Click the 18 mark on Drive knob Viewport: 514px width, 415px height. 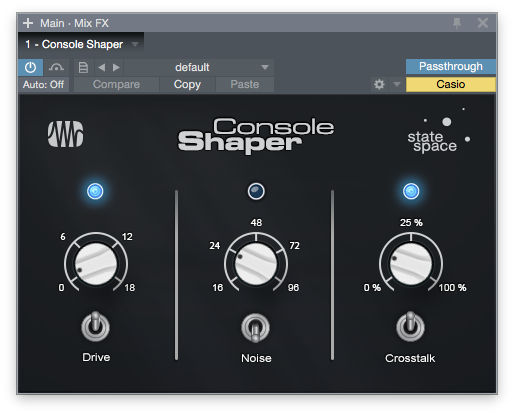click(x=130, y=287)
